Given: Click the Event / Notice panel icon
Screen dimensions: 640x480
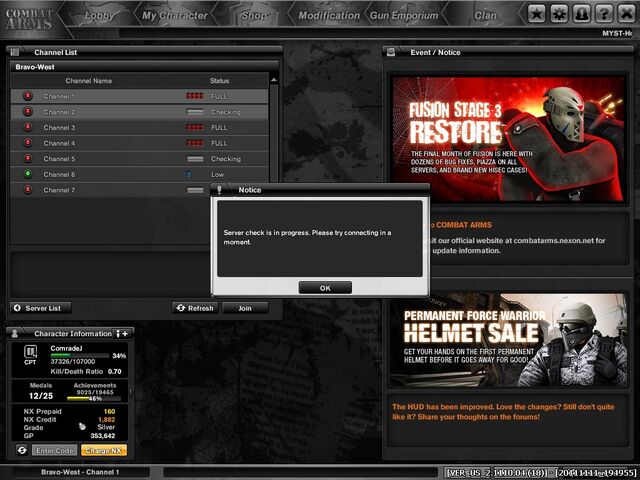Looking at the screenshot, I should pyautogui.click(x=391, y=52).
